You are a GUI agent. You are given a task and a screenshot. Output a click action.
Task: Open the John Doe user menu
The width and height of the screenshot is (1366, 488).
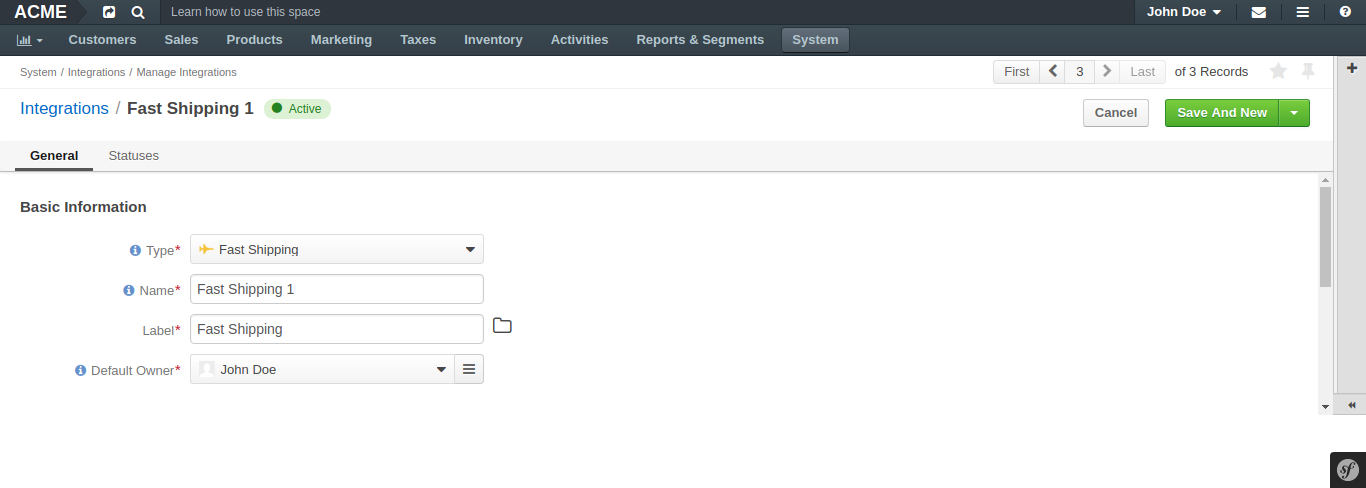point(1184,12)
